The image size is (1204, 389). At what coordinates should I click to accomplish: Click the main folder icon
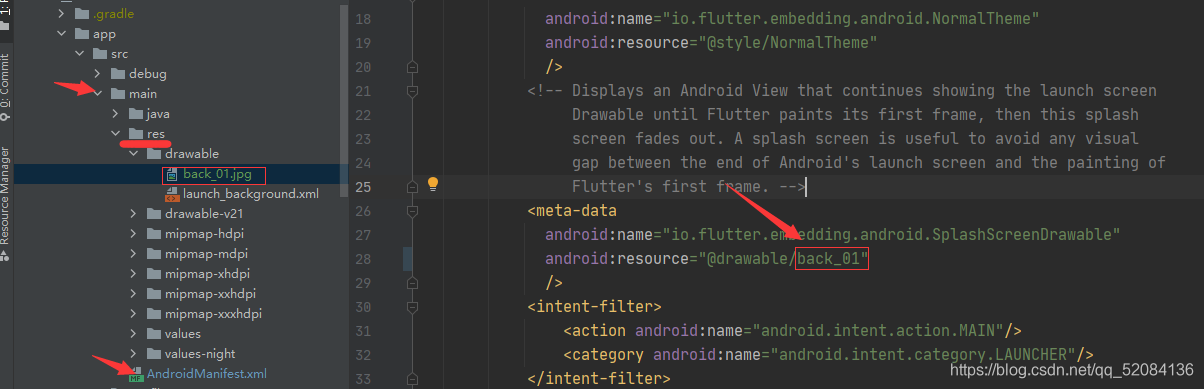tap(118, 94)
